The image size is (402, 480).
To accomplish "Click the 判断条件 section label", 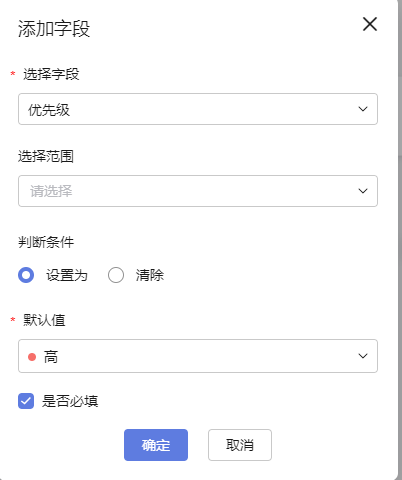I will click(46, 242).
